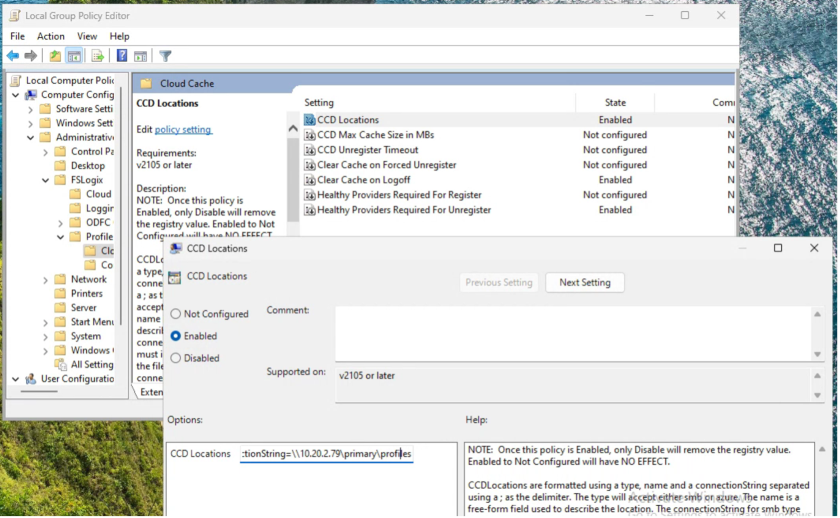Click the Export List toolbar icon
The width and height of the screenshot is (840, 518).
[x=98, y=56]
